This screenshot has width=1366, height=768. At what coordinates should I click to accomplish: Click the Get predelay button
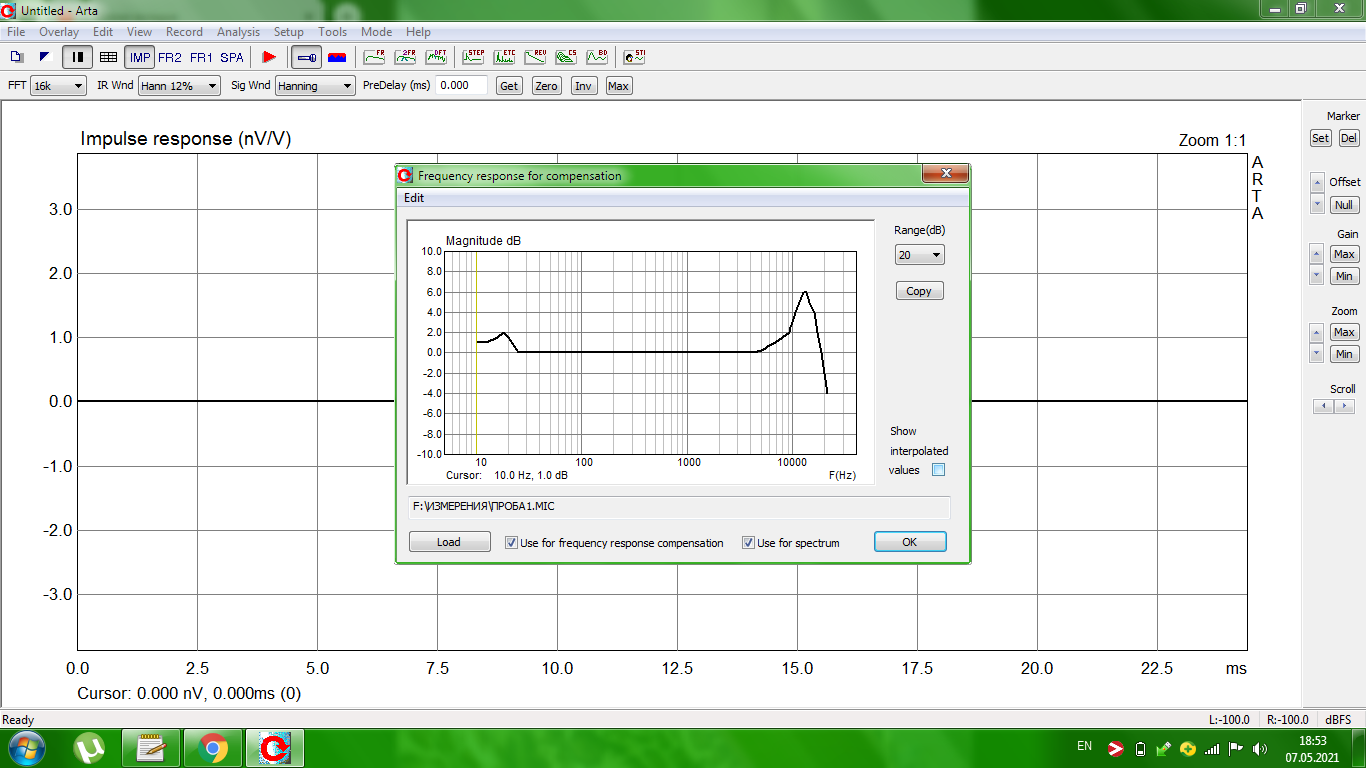(509, 86)
